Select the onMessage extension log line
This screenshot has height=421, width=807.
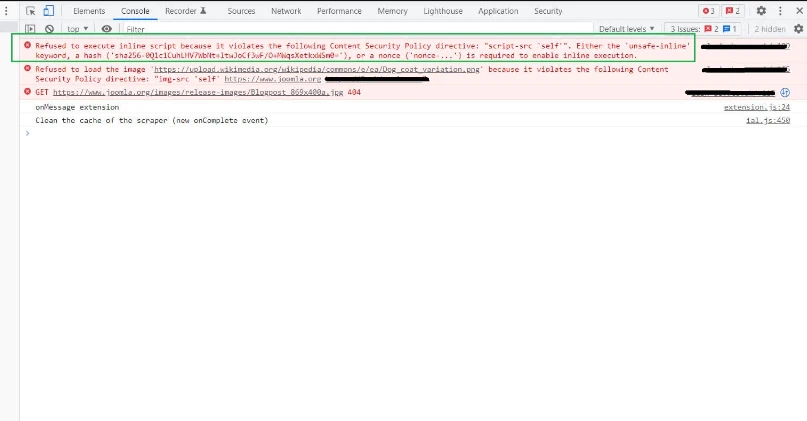click(x=77, y=107)
